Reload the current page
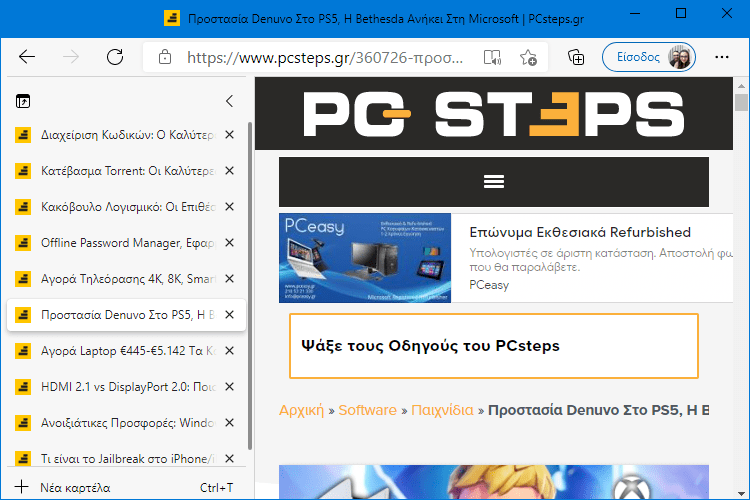This screenshot has width=750, height=500. tap(115, 57)
